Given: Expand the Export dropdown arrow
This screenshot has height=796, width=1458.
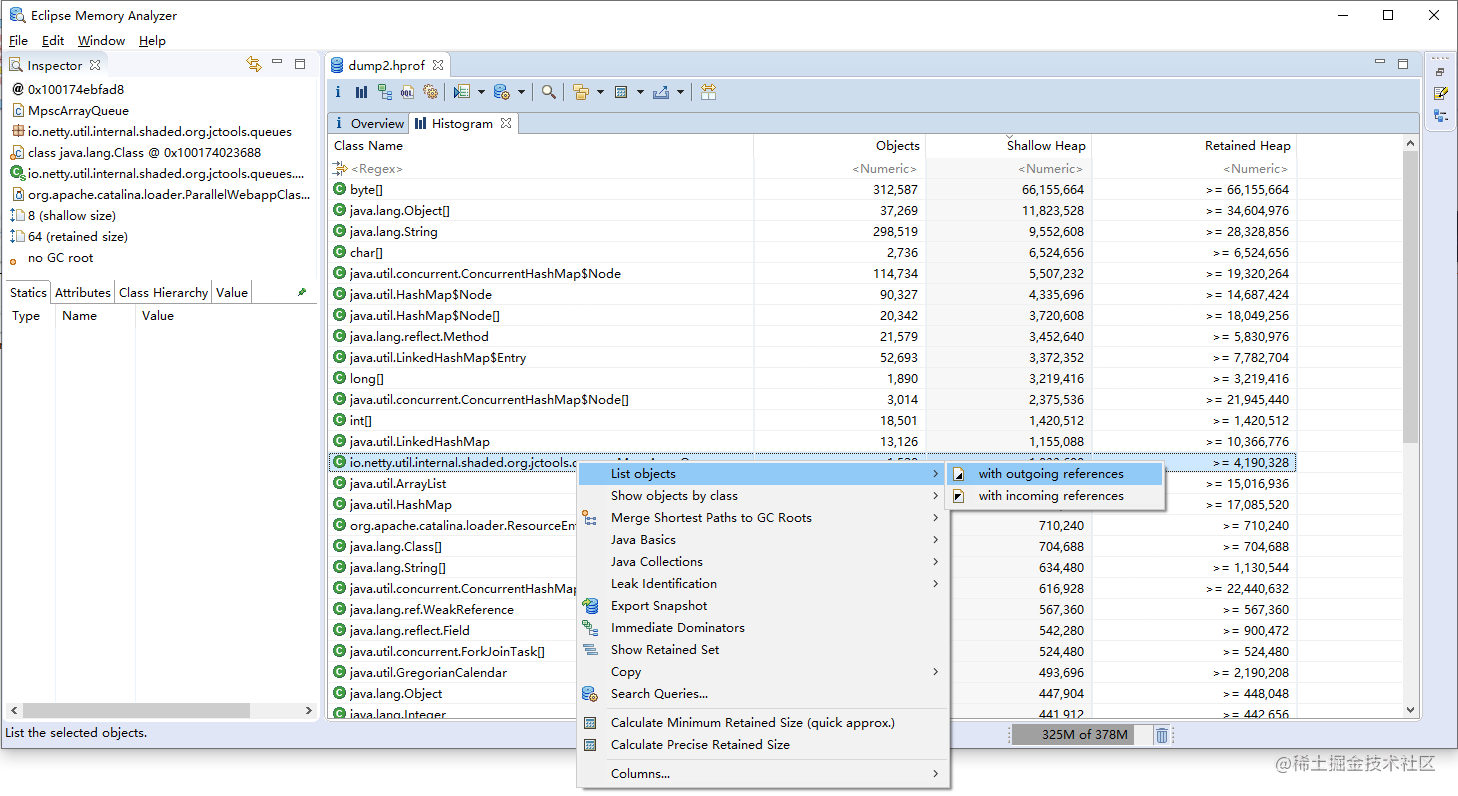Looking at the screenshot, I should 680,93.
